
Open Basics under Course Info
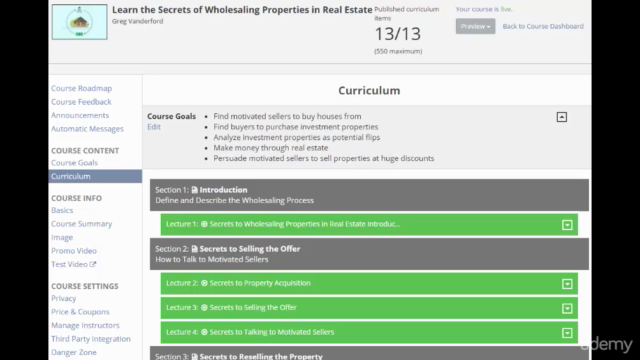point(62,210)
